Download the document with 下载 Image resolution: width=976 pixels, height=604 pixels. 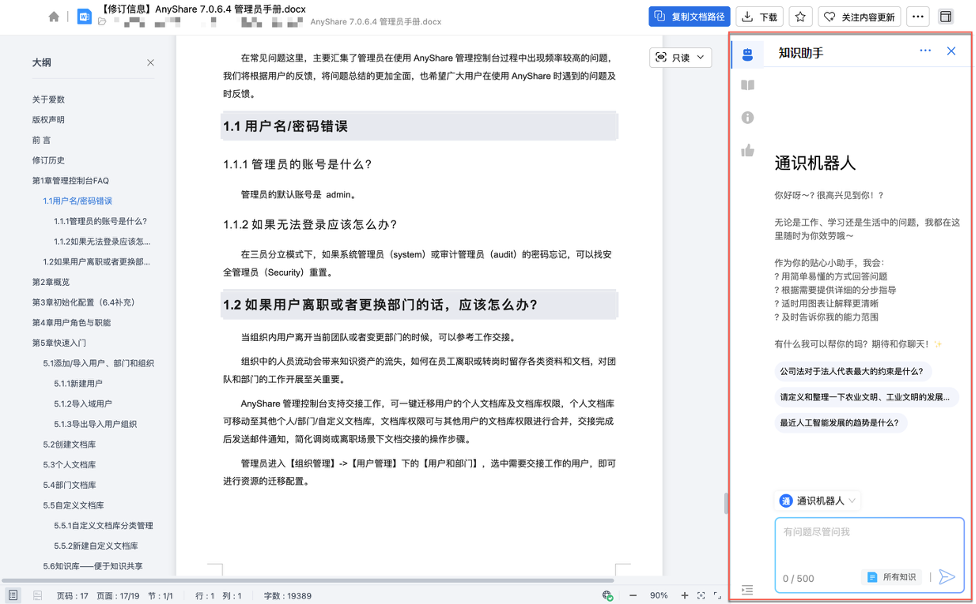coord(760,17)
